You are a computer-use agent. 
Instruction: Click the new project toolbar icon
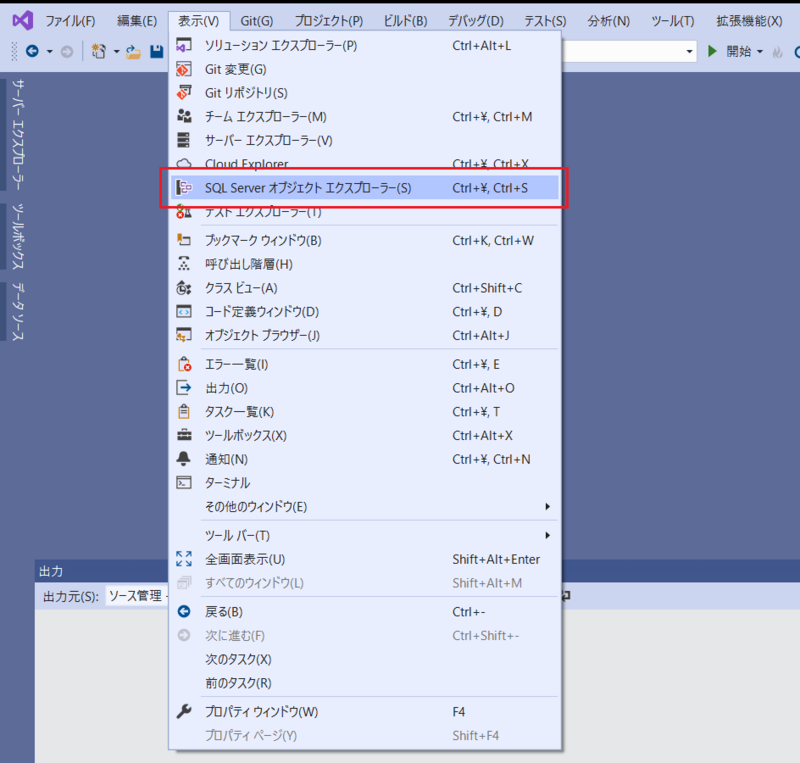pyautogui.click(x=98, y=51)
